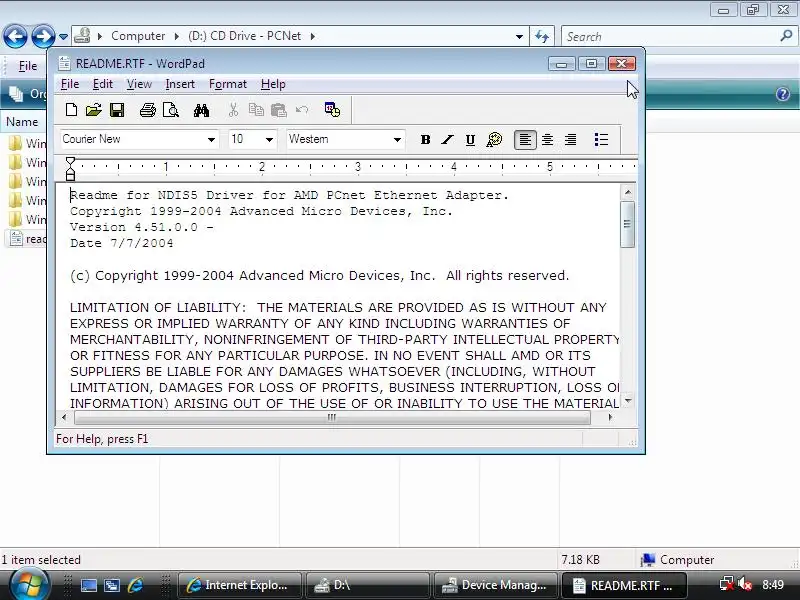Click the first line Readme for NDIS5 Driver
The image size is (800, 600).
pyautogui.click(x=289, y=195)
